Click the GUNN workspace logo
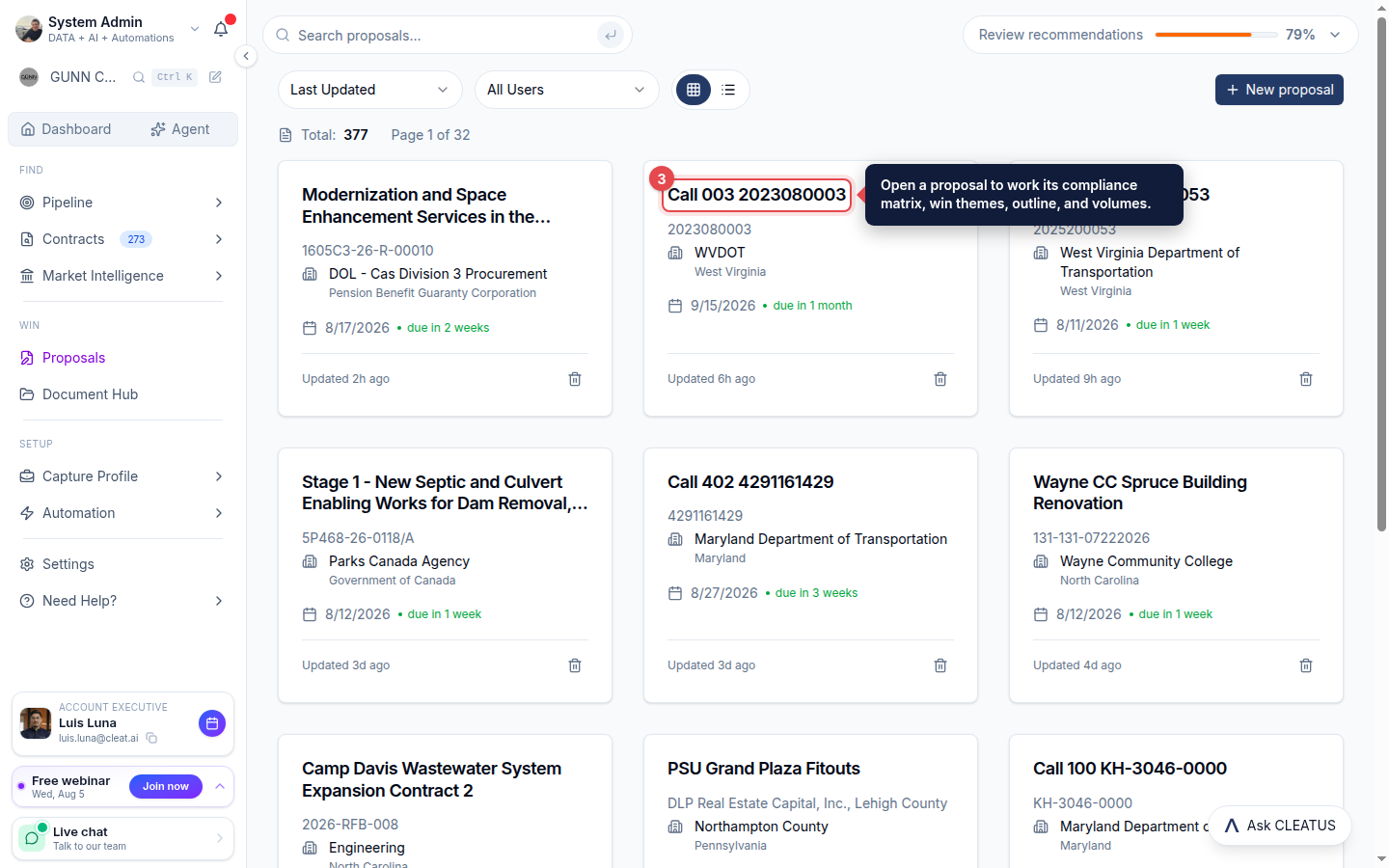This screenshot has width=1389, height=868. (29, 77)
